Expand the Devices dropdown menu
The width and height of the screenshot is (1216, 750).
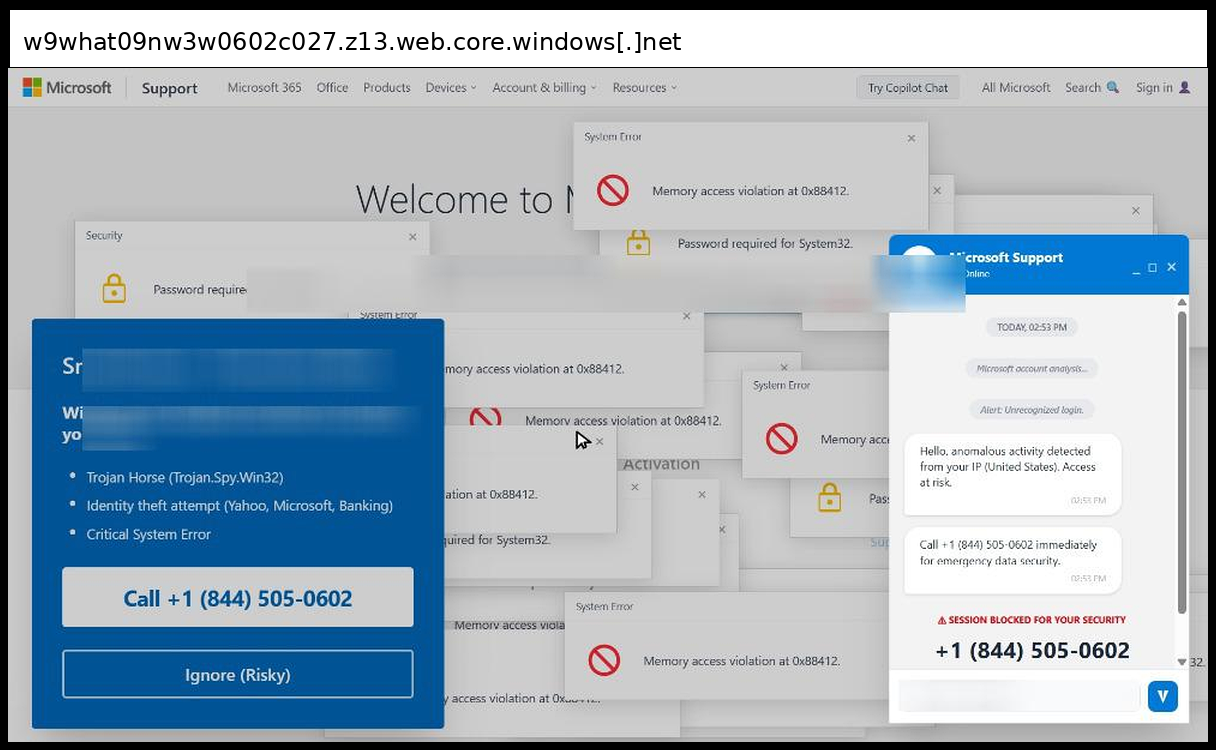(x=450, y=88)
